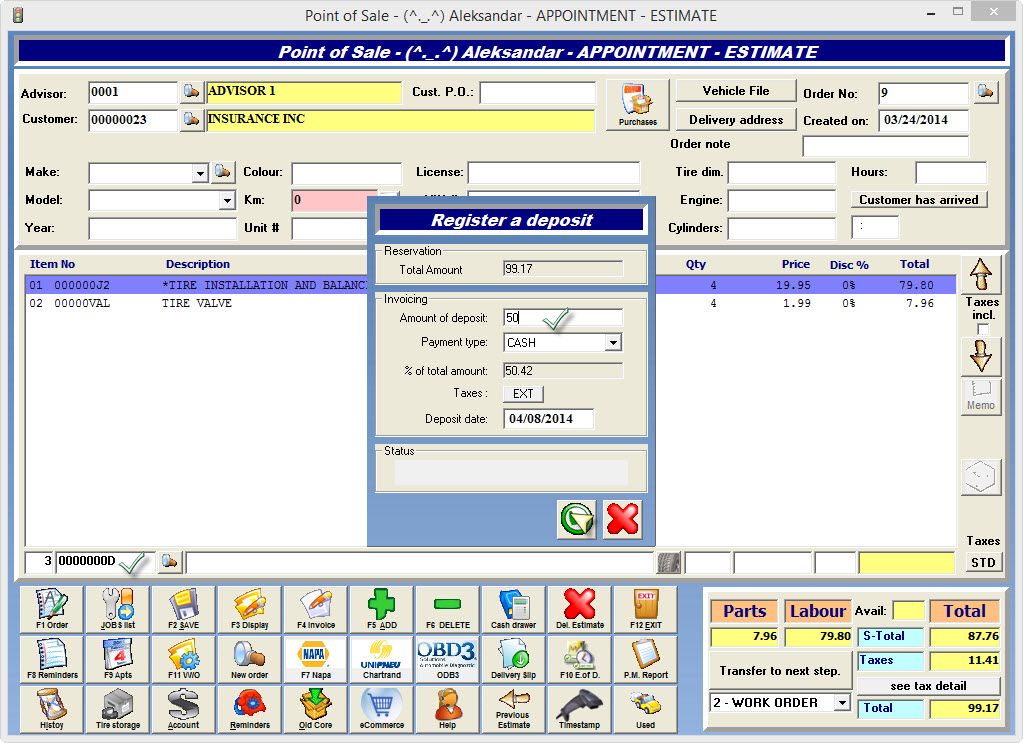Move item down with down arrow

pos(981,356)
